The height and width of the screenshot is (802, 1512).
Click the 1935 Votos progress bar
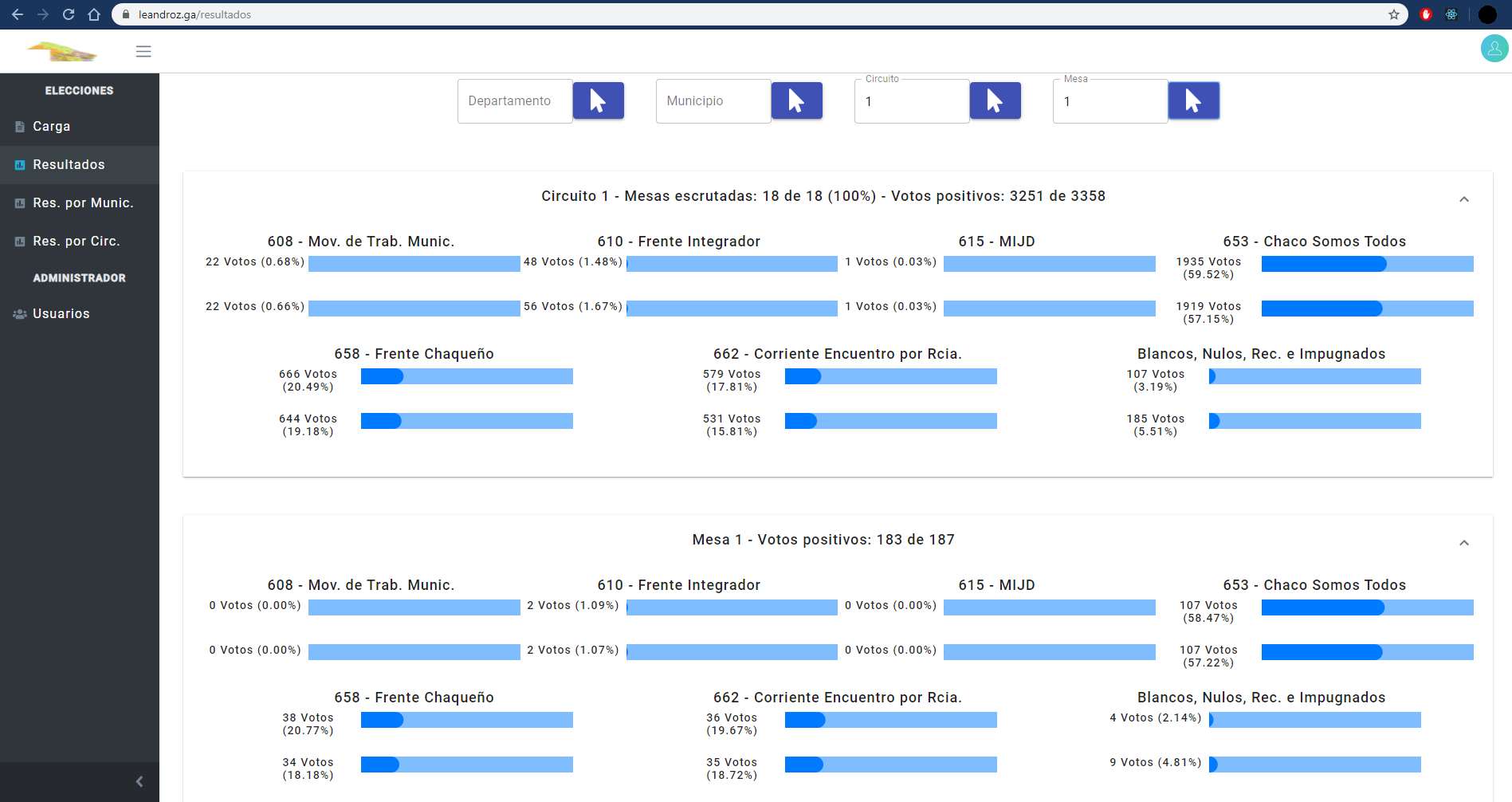[x=1368, y=264]
